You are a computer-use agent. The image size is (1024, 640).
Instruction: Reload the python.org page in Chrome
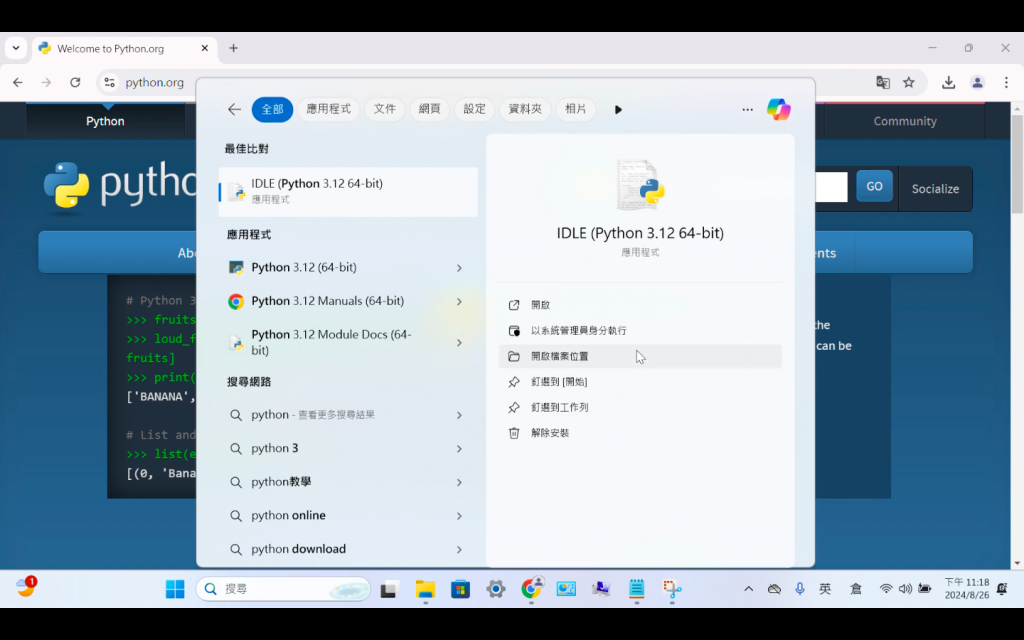point(75,82)
